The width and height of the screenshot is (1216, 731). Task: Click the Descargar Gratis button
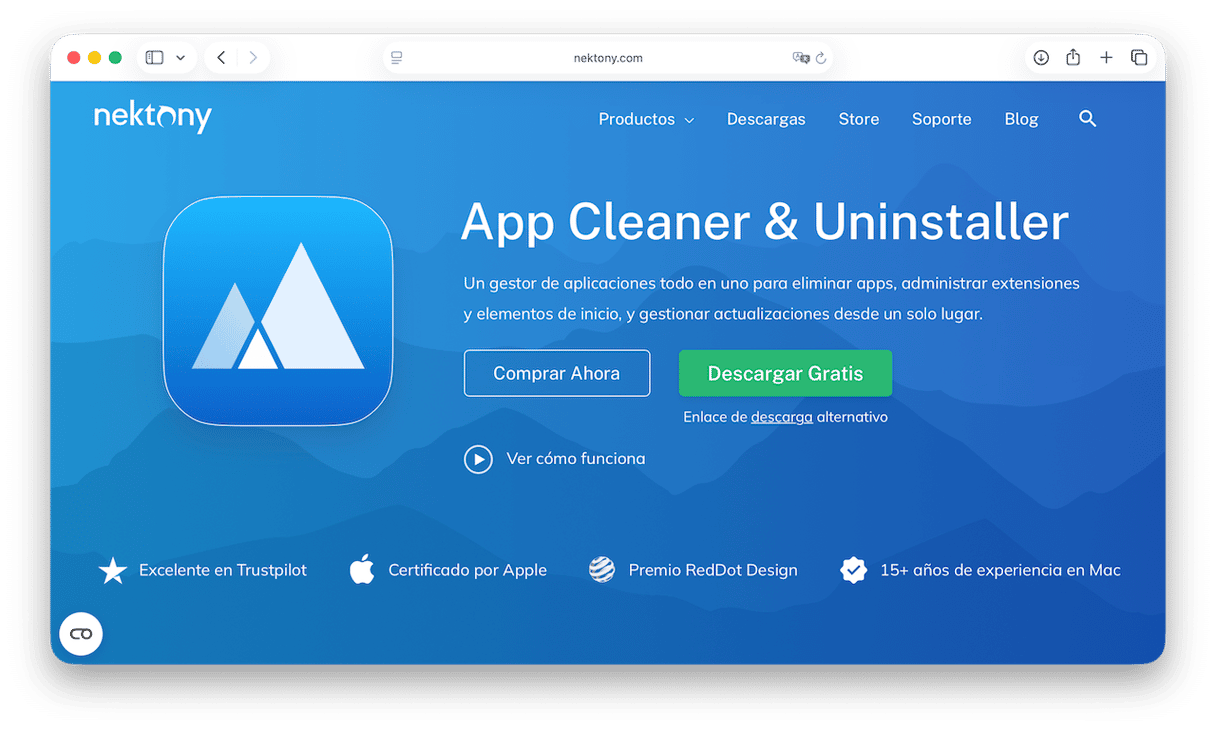pyautogui.click(x=785, y=373)
